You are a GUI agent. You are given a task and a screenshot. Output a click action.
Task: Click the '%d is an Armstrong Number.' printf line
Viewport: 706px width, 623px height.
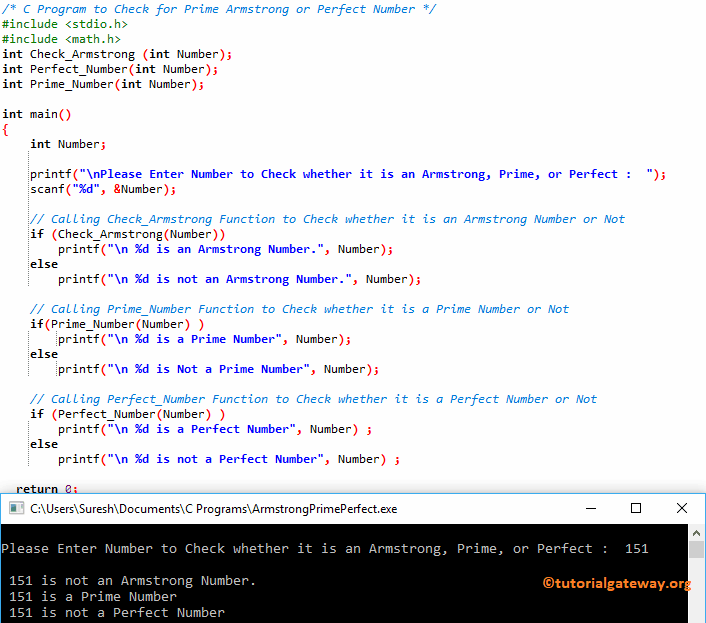pos(225,249)
